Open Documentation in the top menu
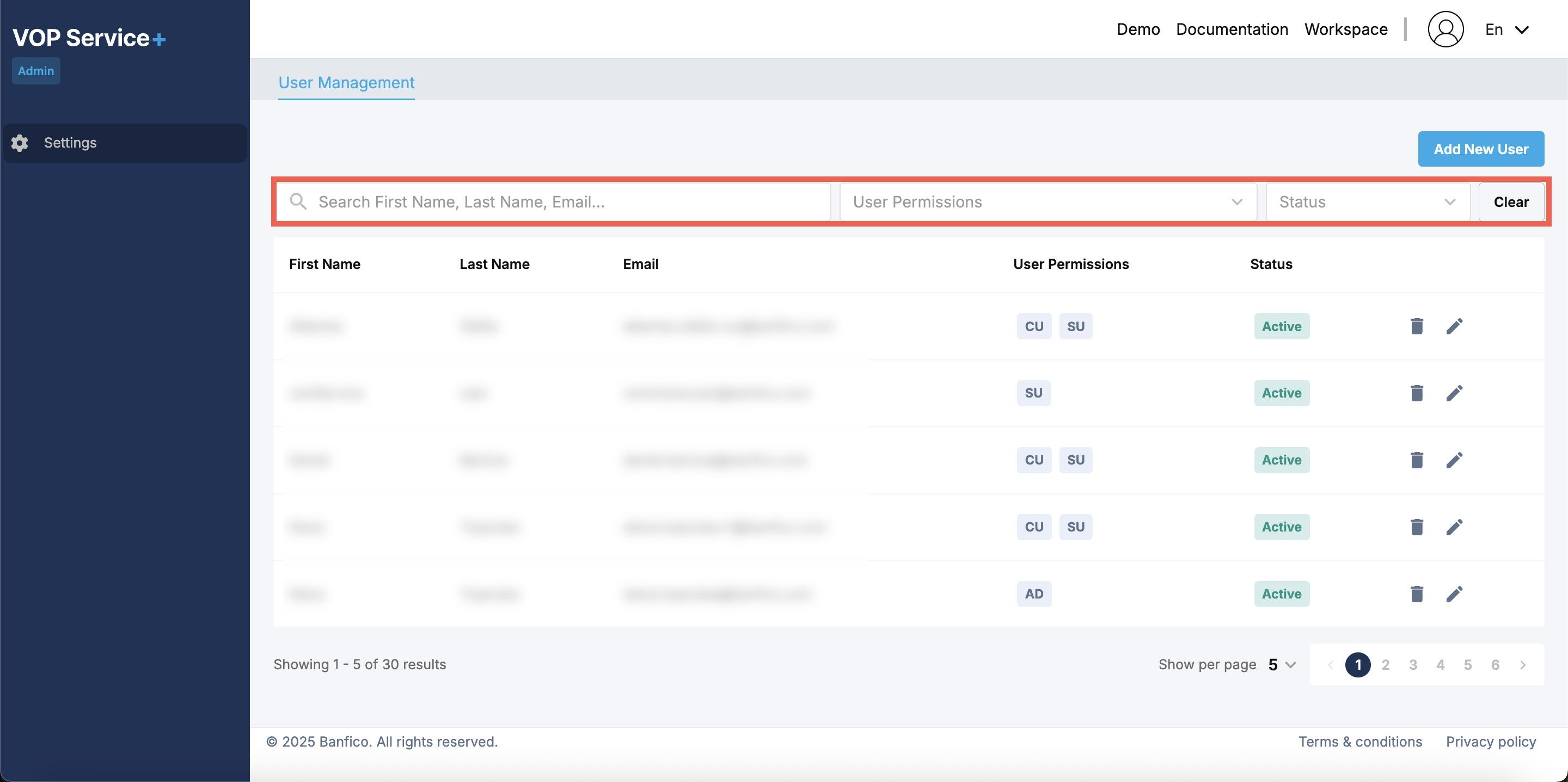Screen dimensions: 1568x782 point(1232,30)
